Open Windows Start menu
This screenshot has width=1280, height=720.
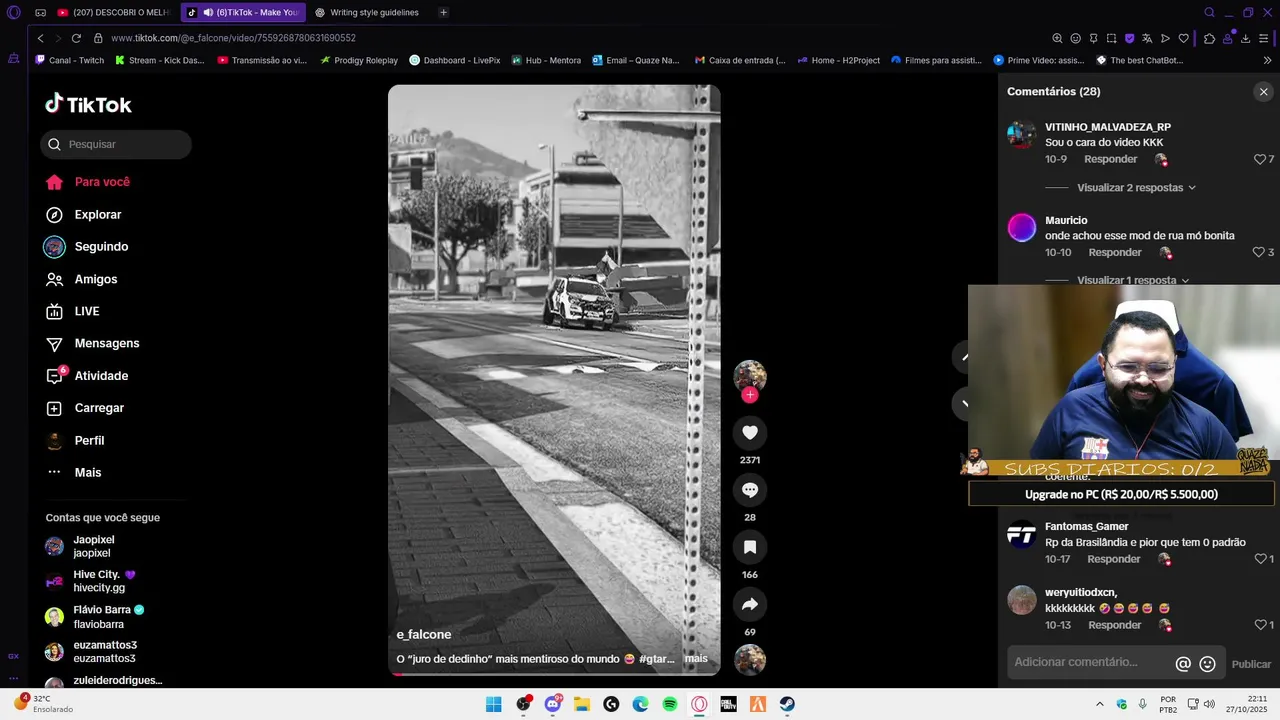coord(493,704)
